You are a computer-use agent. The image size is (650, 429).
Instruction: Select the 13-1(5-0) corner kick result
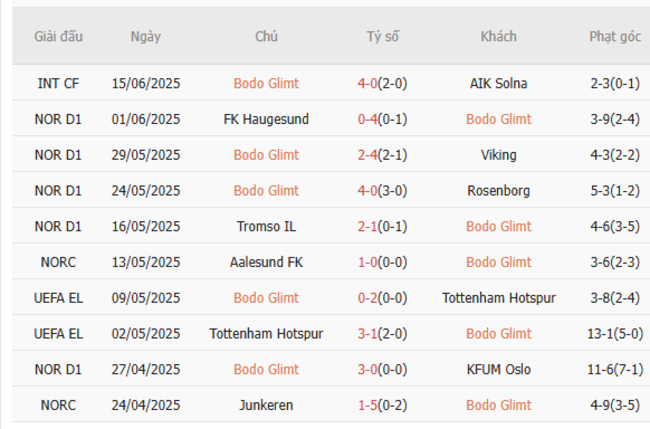coord(614,333)
